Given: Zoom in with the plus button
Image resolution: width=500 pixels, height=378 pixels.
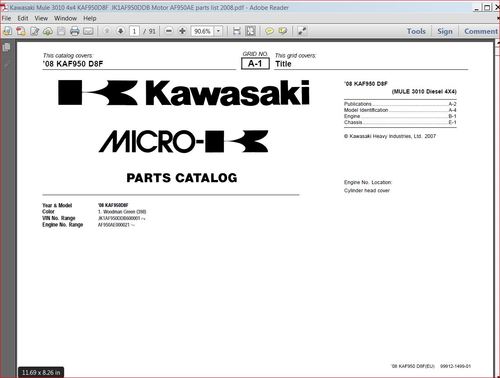Looking at the screenshot, I should click(182, 31).
